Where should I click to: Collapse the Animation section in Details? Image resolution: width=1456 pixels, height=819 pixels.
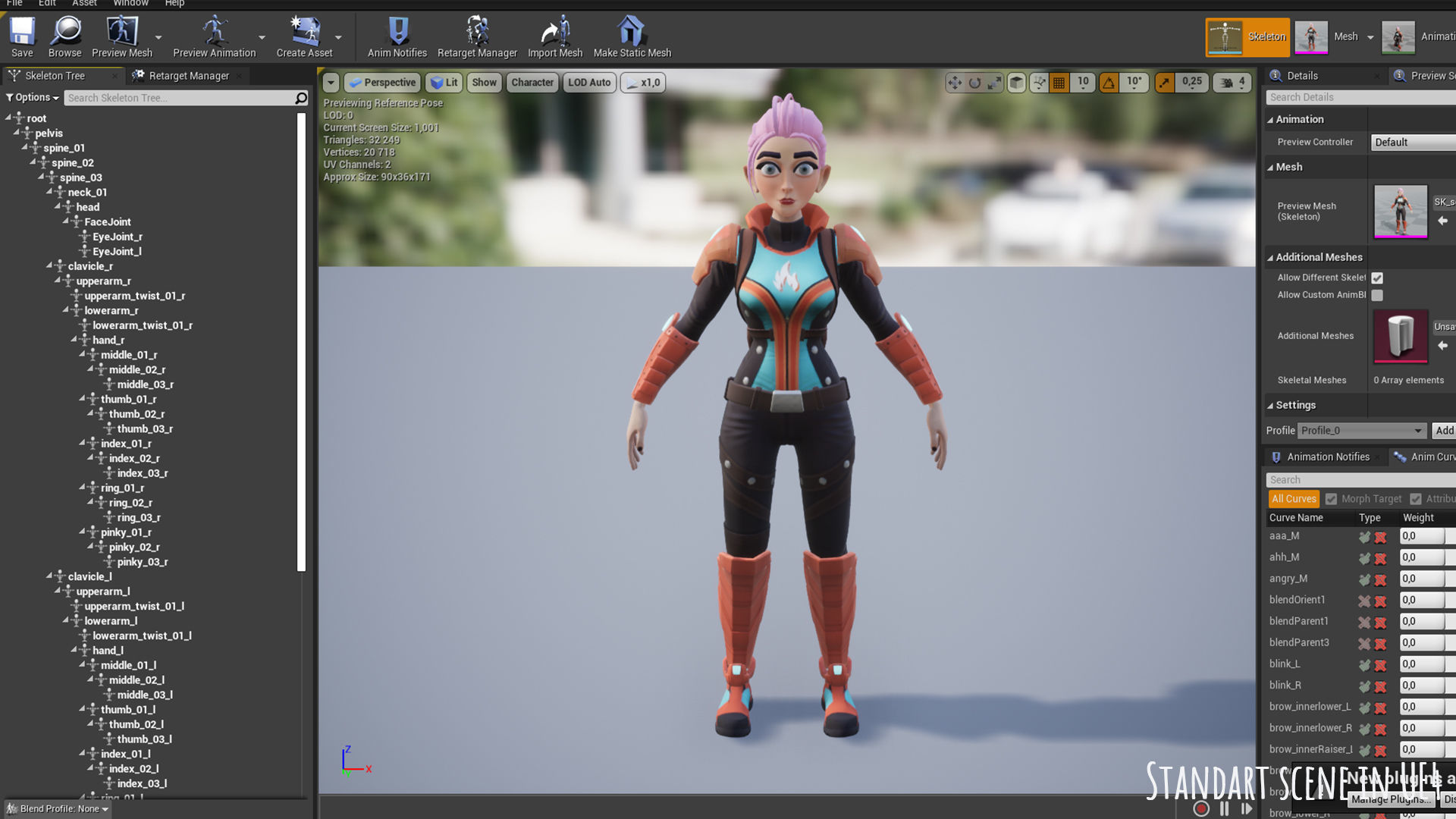click(x=1270, y=120)
